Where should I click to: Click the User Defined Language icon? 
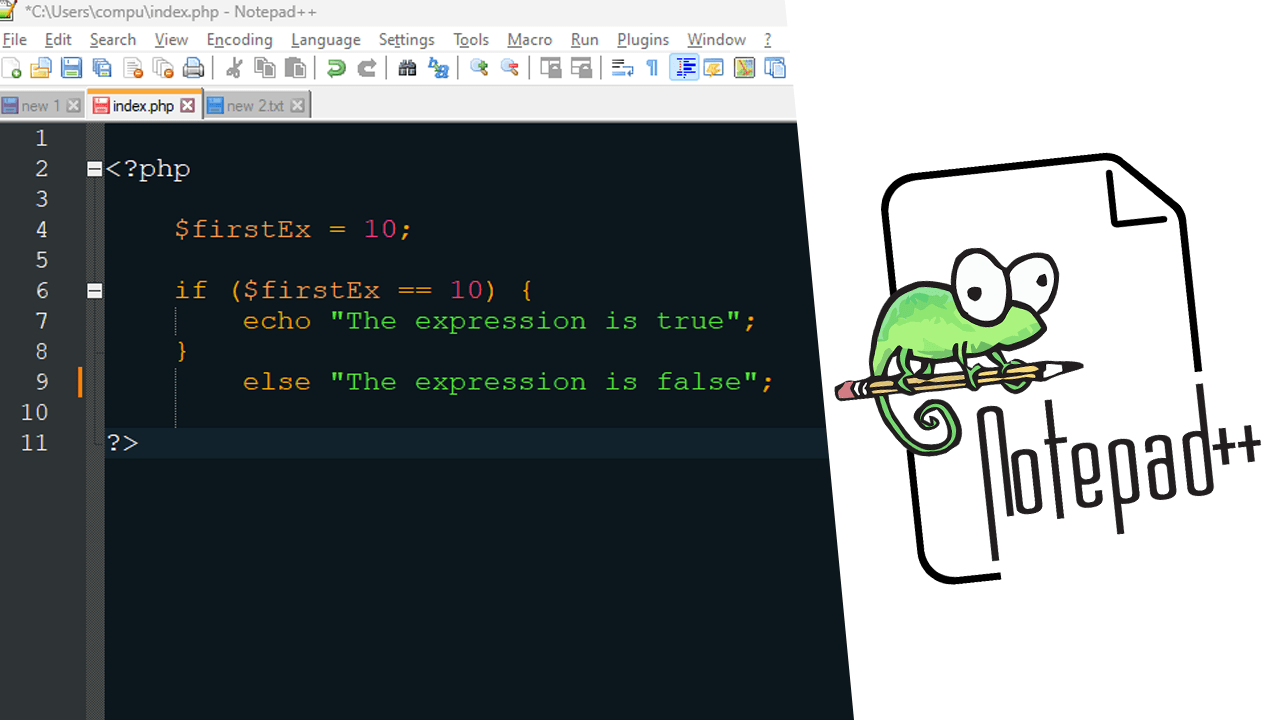coord(714,68)
